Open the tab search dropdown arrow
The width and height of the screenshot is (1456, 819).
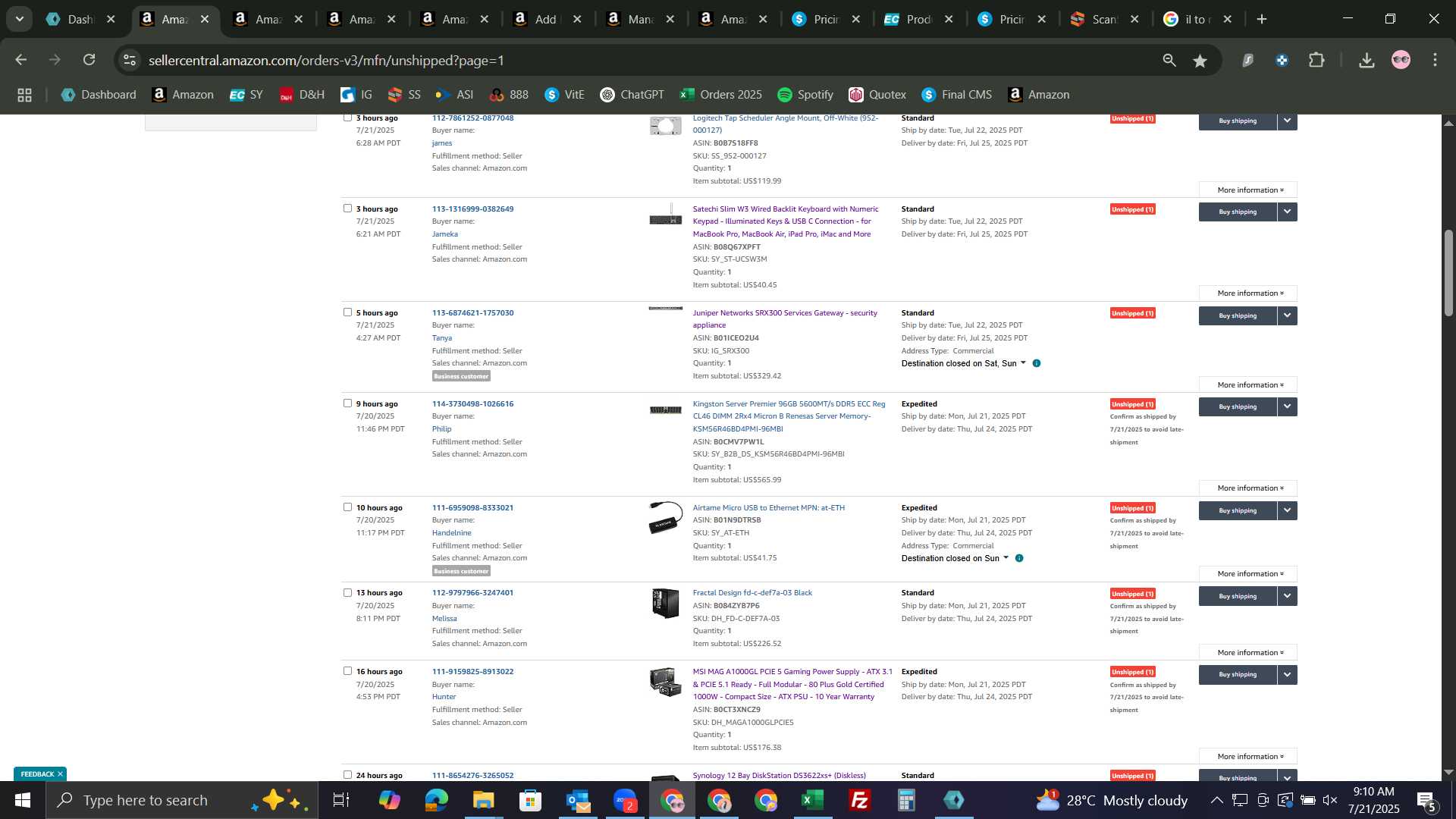click(x=20, y=19)
